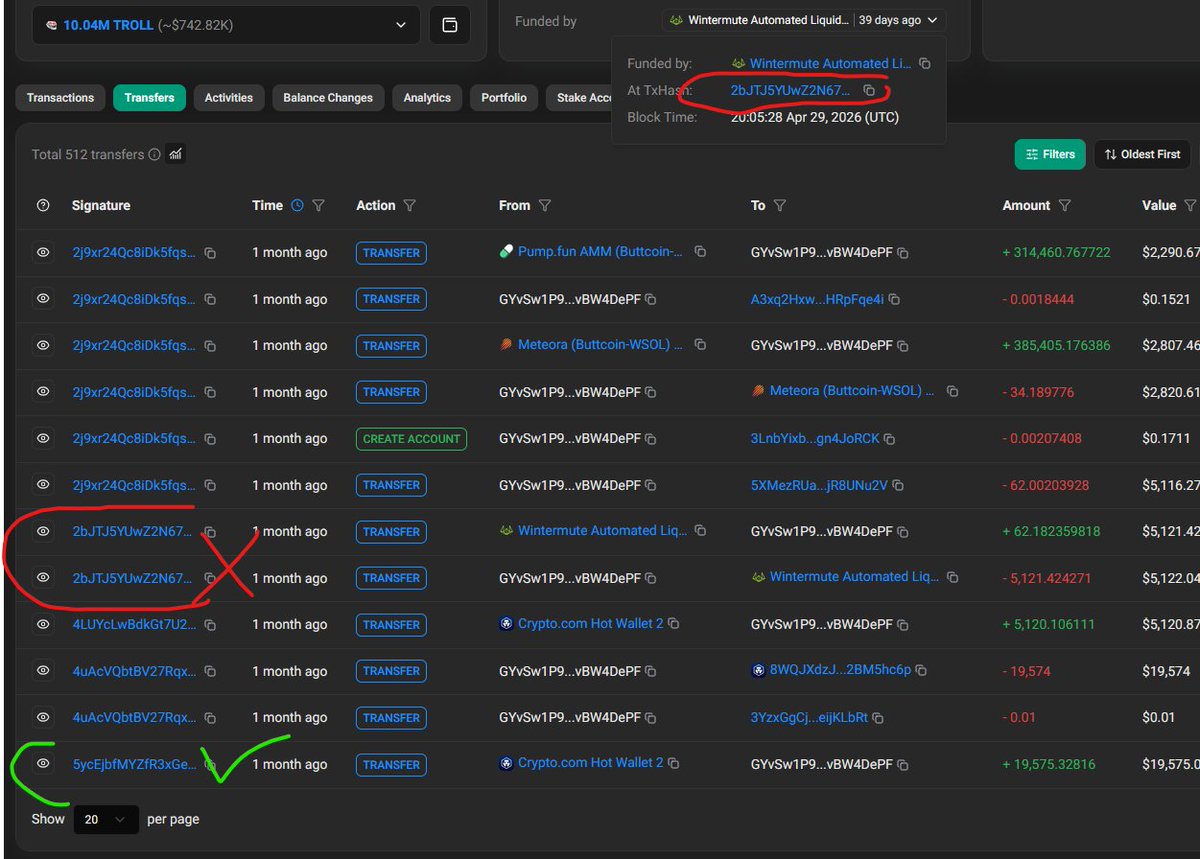Click the wallet icon button beside TROLL dropdown

coord(450,25)
